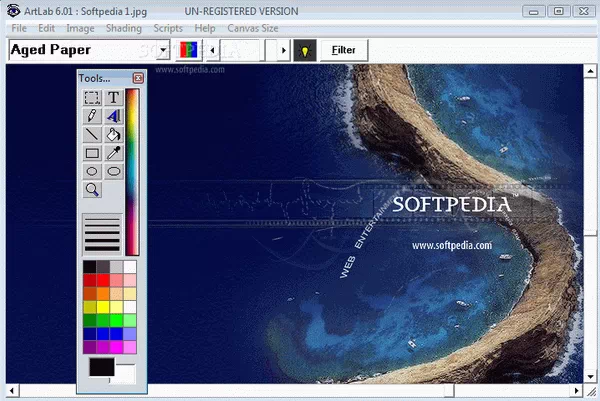The image size is (600, 401).
Task: Open the Shading menu
Action: pos(124,28)
